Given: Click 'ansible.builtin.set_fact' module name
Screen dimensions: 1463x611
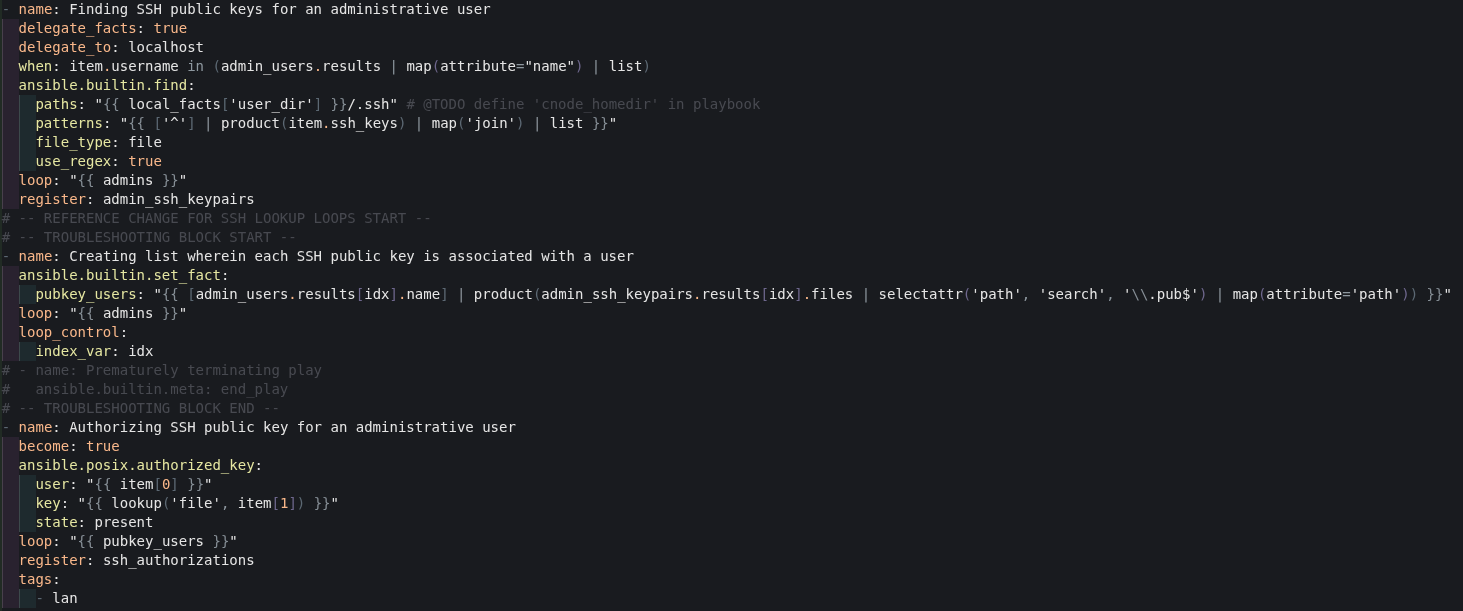Looking at the screenshot, I should click(x=119, y=275).
